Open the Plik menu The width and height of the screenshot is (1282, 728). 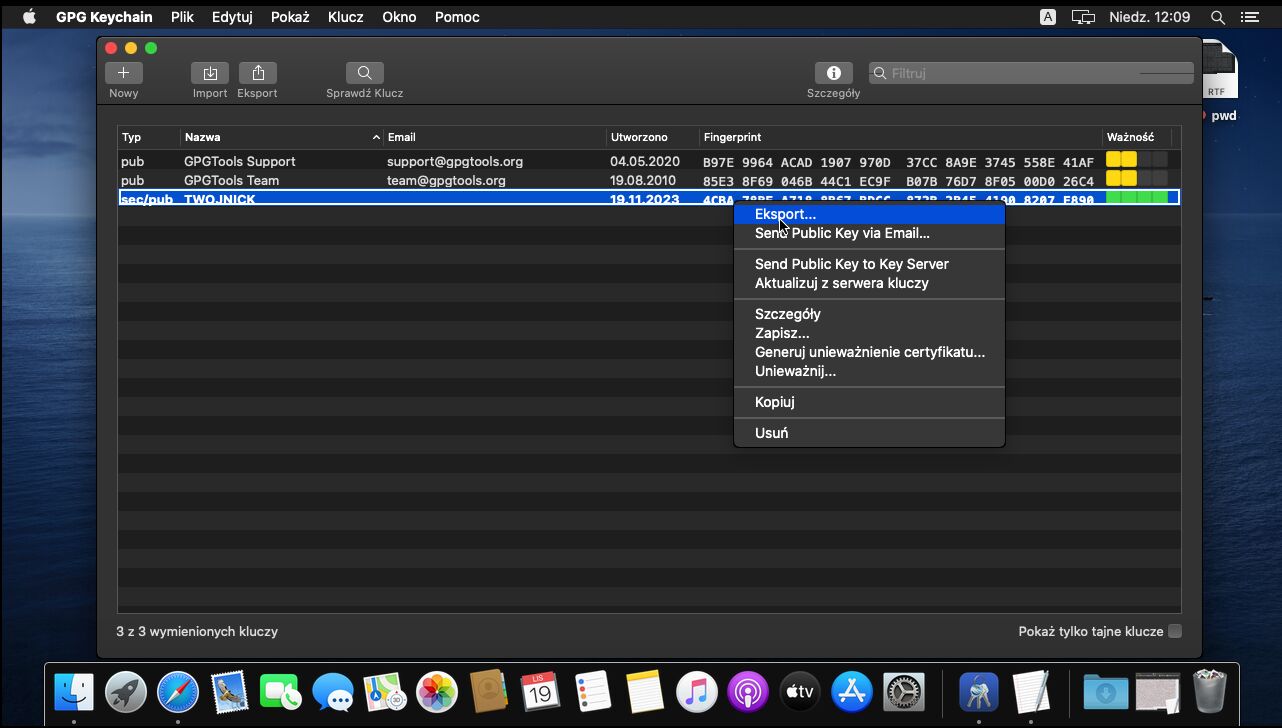pyautogui.click(x=182, y=17)
